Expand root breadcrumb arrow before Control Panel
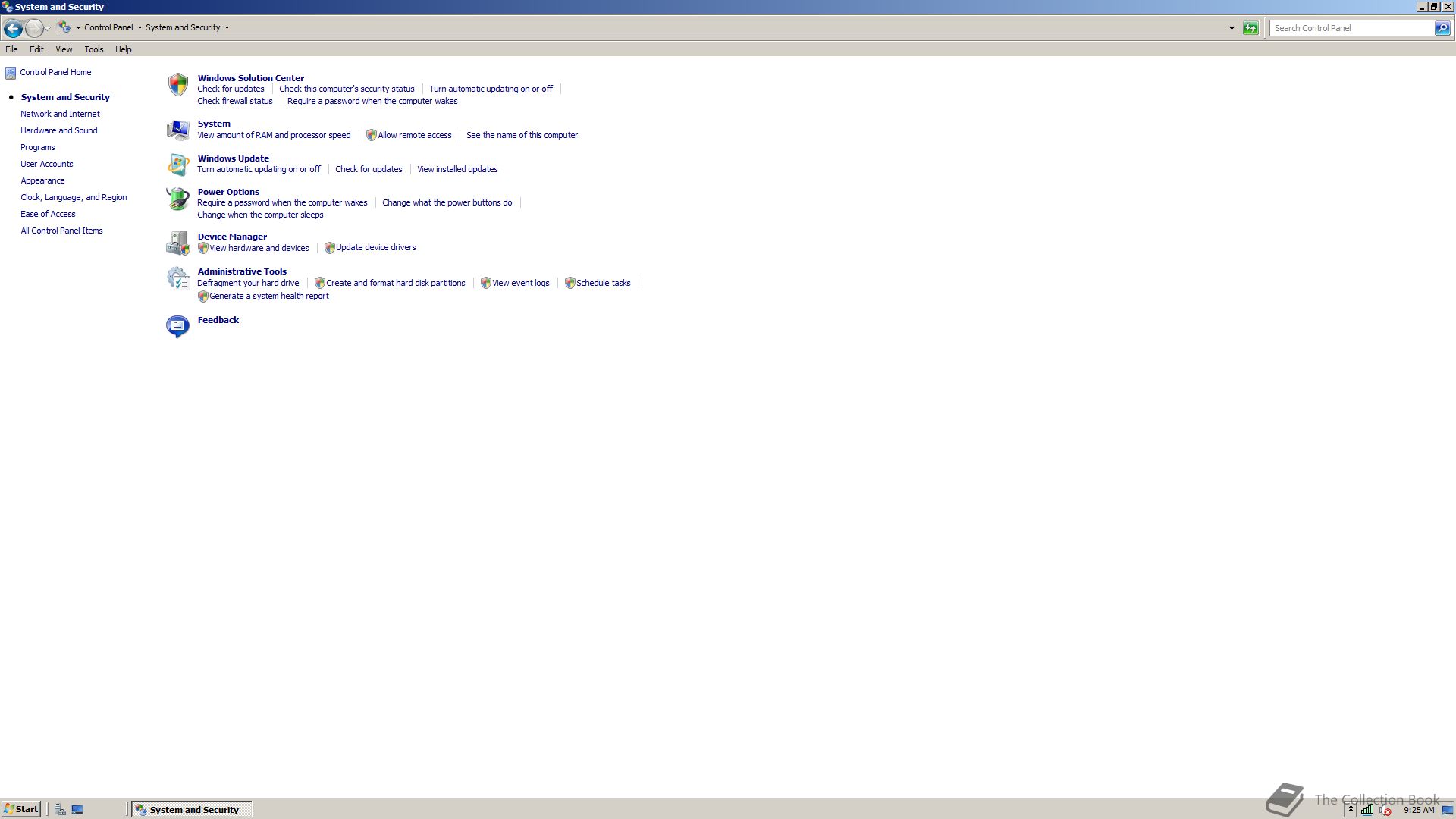1456x819 pixels. (x=78, y=27)
